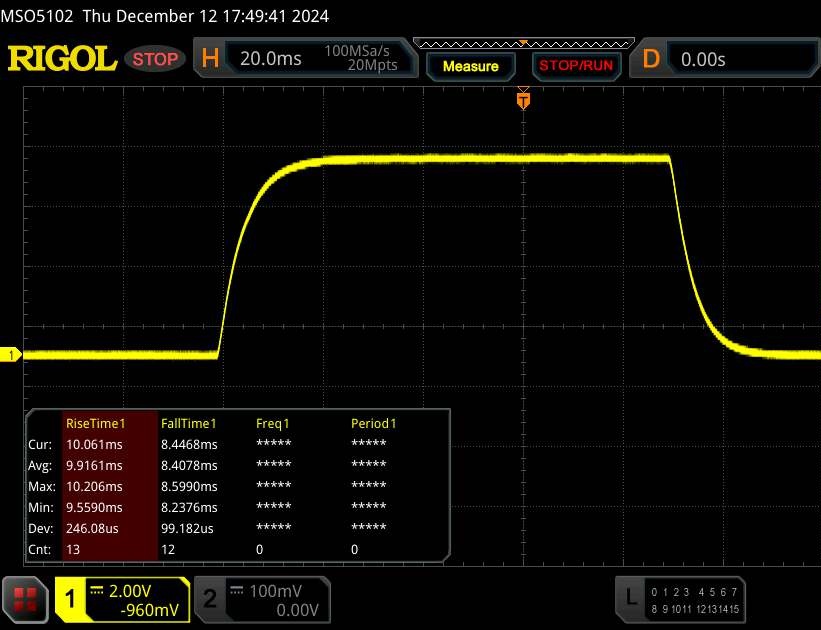821x630 pixels.
Task: Toggle channel 1 number button
Action: (x=70, y=599)
